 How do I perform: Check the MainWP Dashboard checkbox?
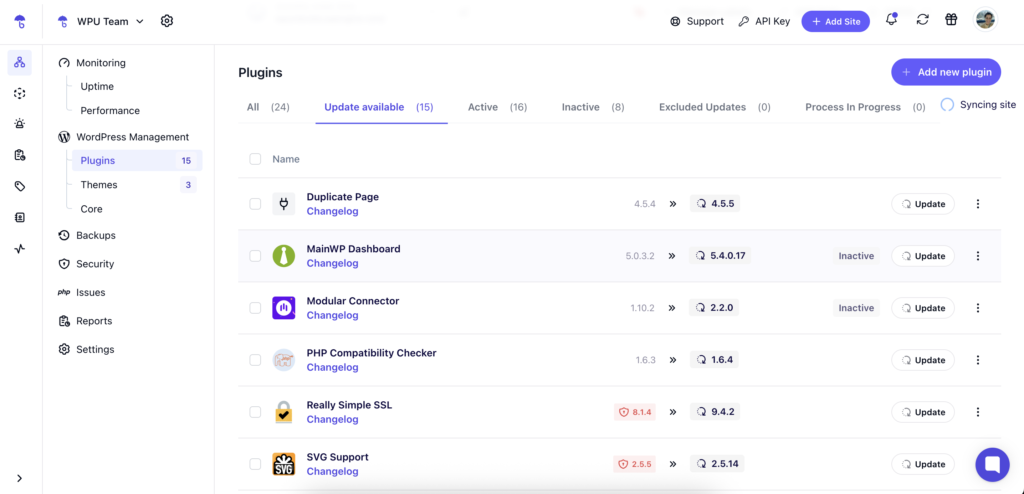(x=255, y=256)
